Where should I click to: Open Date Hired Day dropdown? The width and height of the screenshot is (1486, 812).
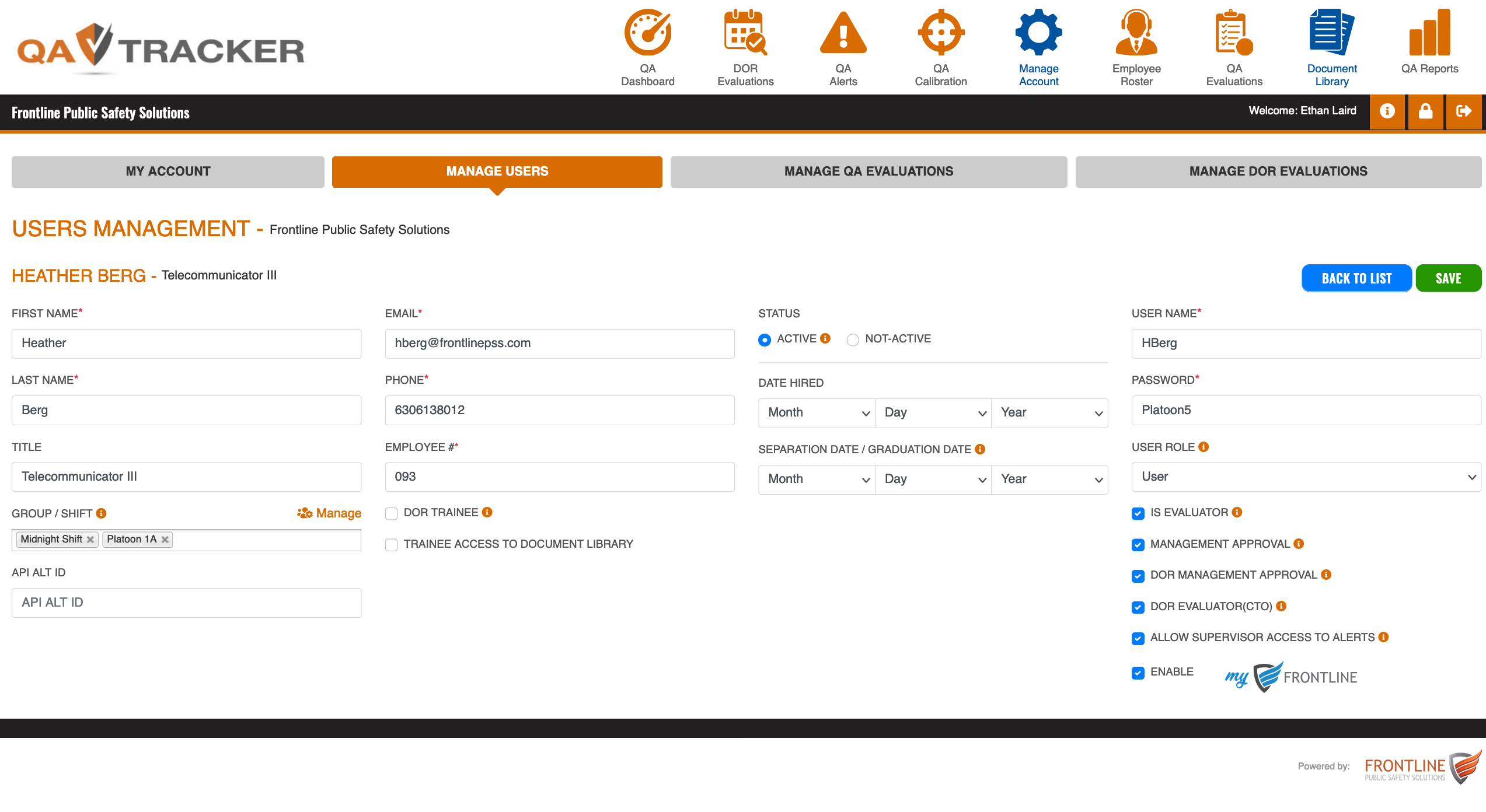pos(933,413)
